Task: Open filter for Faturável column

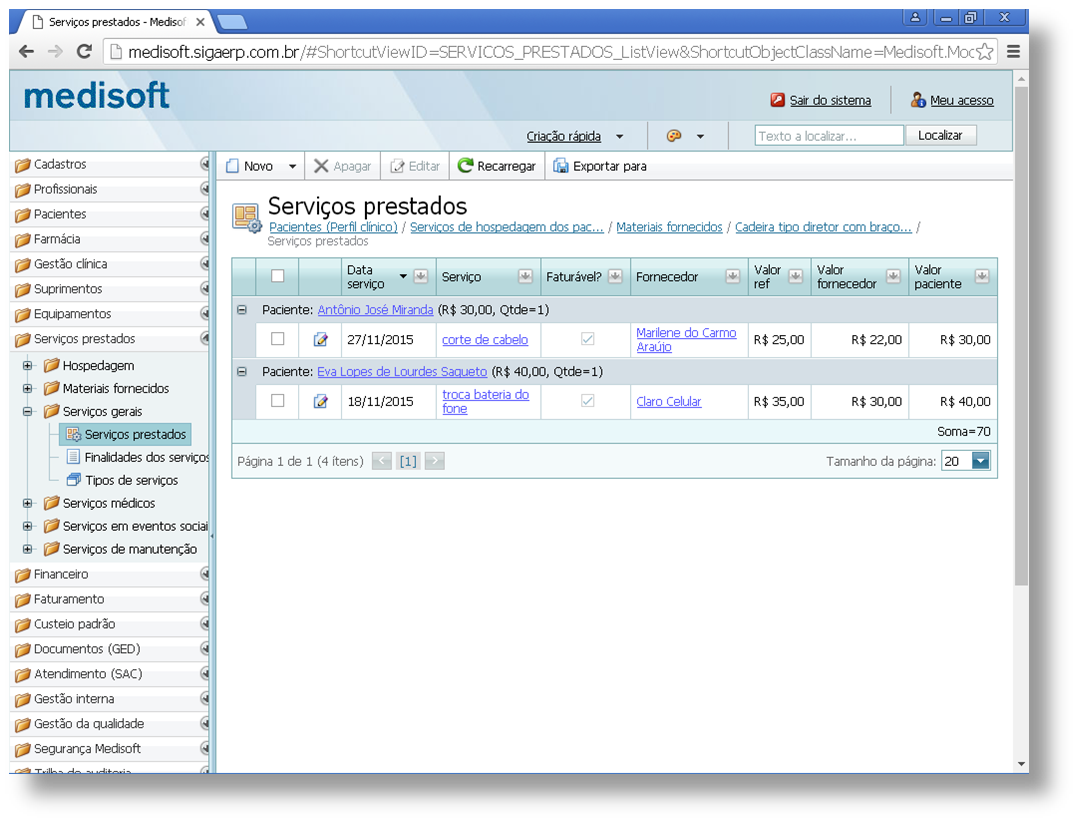Action: pyautogui.click(x=615, y=276)
